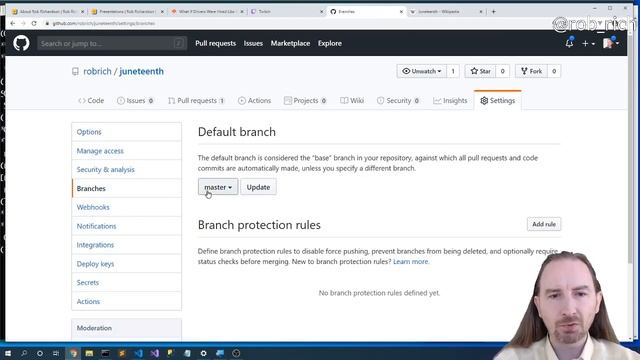Open Marketplace in top navigation
The height and width of the screenshot is (360, 640).
pos(290,43)
